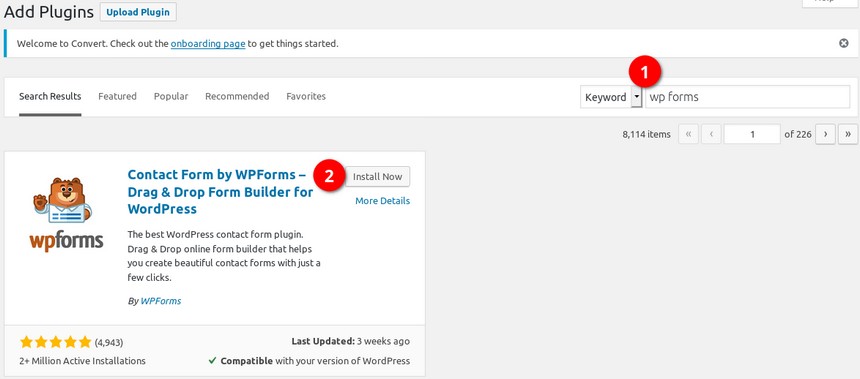The height and width of the screenshot is (379, 860).
Task: Click the '2+ Million Active Installations' text
Action: [83, 361]
